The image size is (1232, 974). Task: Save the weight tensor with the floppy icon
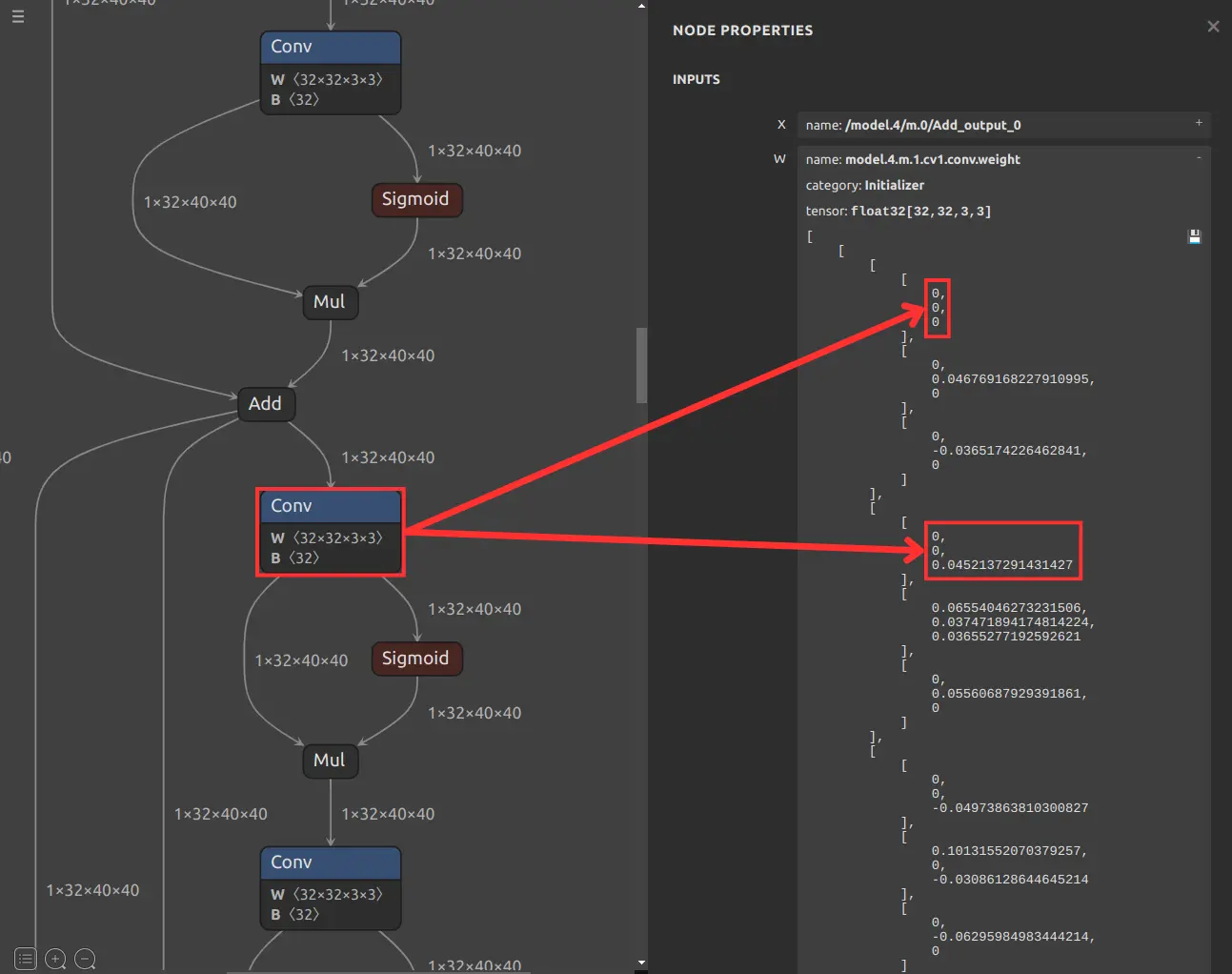[1194, 236]
